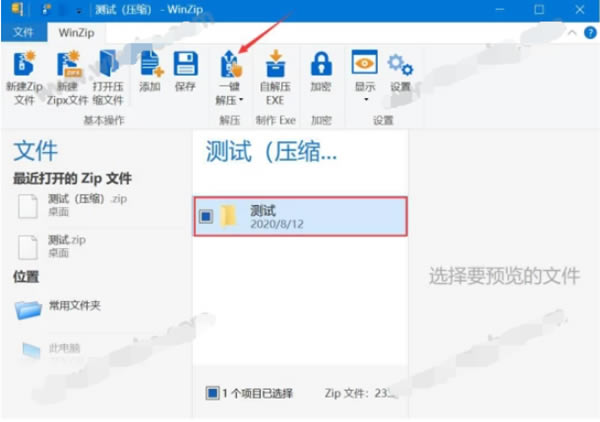This screenshot has width=600, height=422.
Task: Click the 添加 file icon
Action: (x=150, y=66)
